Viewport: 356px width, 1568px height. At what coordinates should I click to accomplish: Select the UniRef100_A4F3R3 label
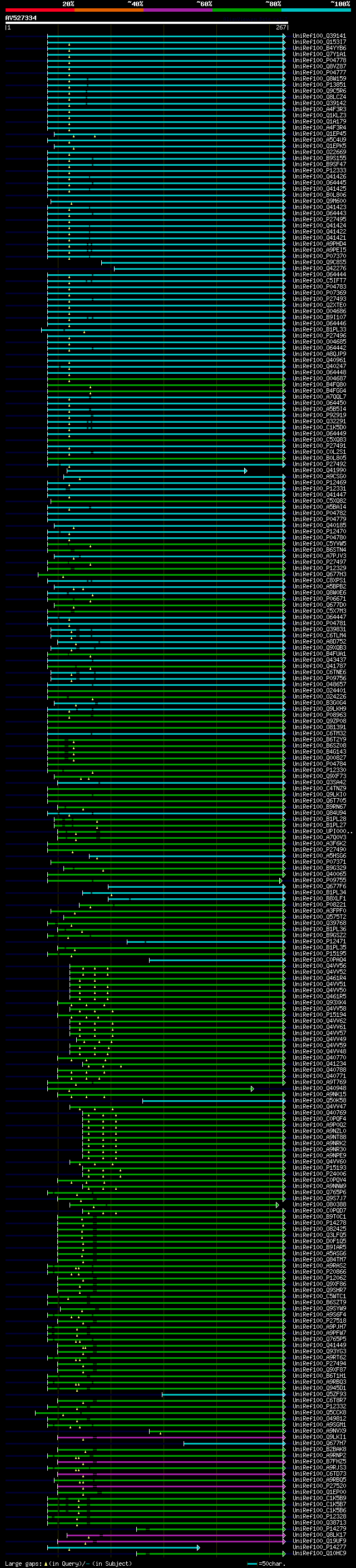pos(319,110)
